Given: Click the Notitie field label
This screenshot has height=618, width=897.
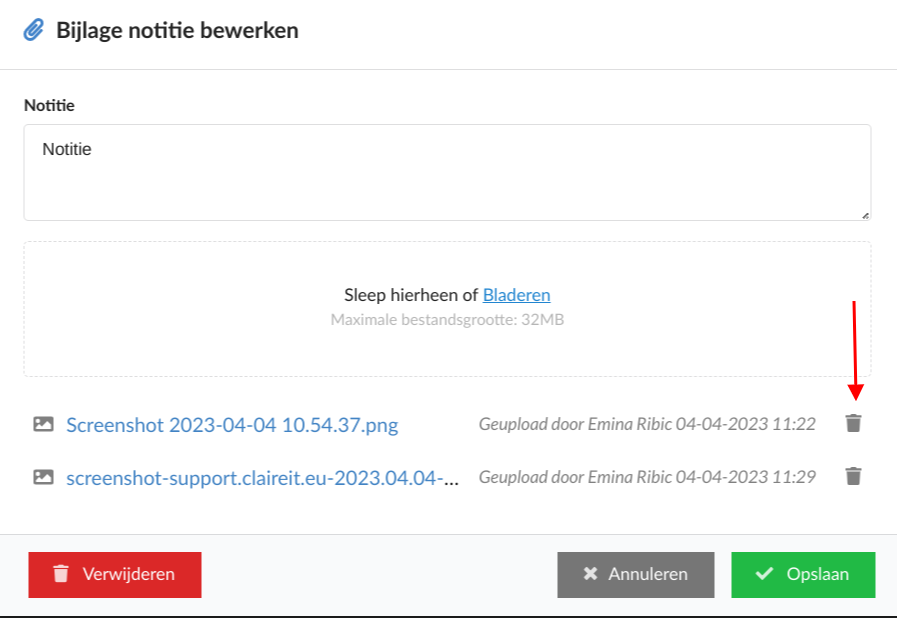Looking at the screenshot, I should [x=49, y=105].
